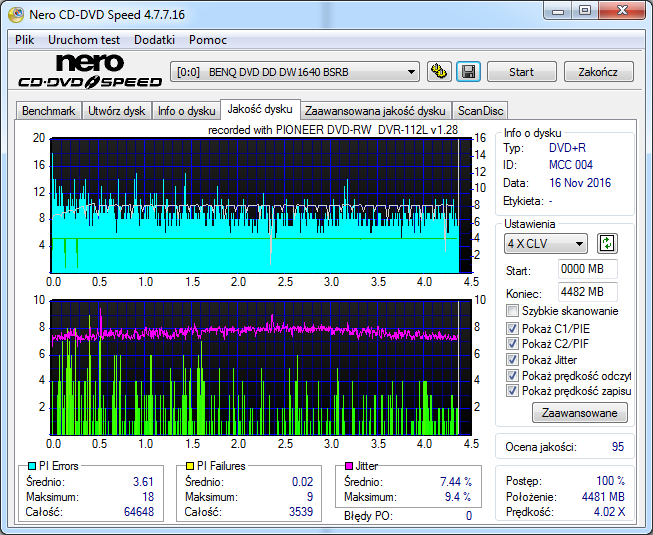Click the disc type value DVD+R
653x535 pixels.
(x=567, y=148)
